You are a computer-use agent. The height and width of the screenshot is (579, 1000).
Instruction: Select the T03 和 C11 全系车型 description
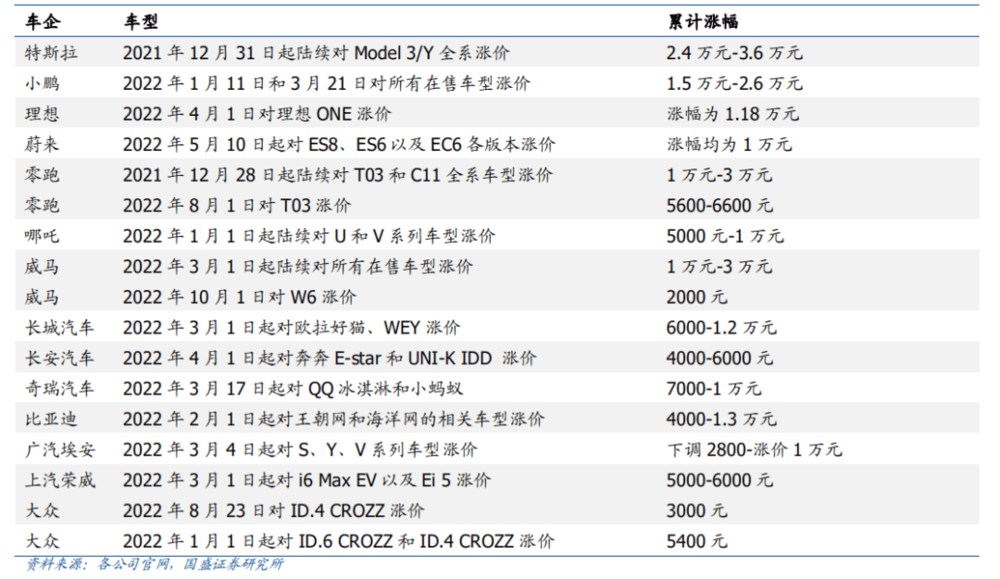(338, 175)
